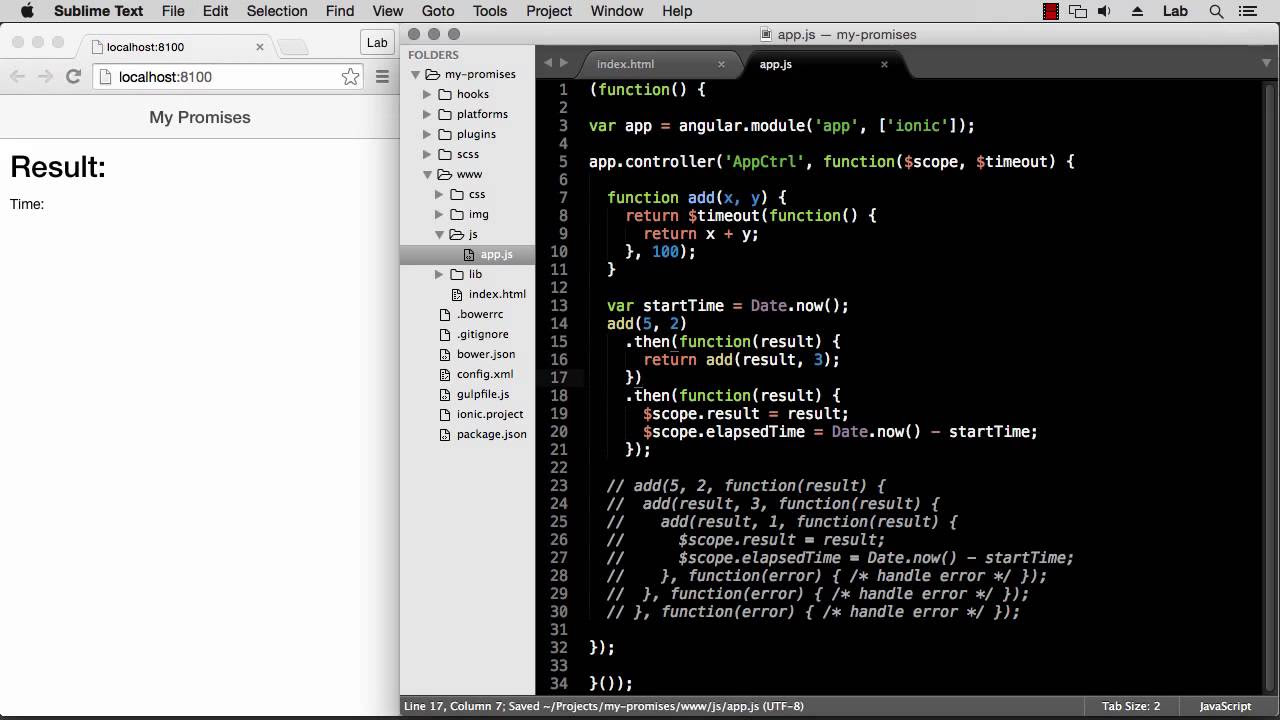Click the config.xml file icon
The width and height of the screenshot is (1280, 720).
pyautogui.click(x=446, y=374)
